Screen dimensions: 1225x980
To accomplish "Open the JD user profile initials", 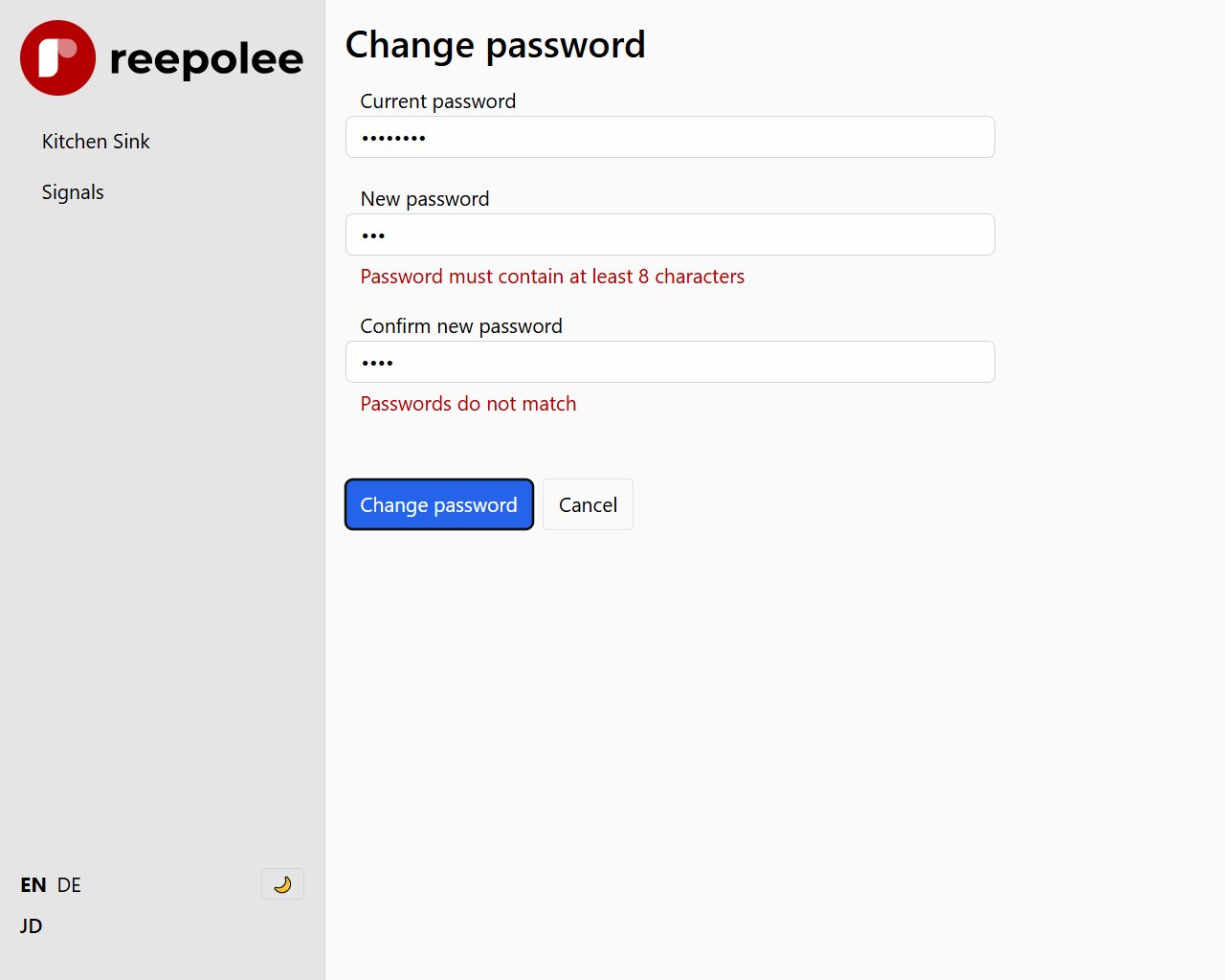I will click(x=32, y=925).
